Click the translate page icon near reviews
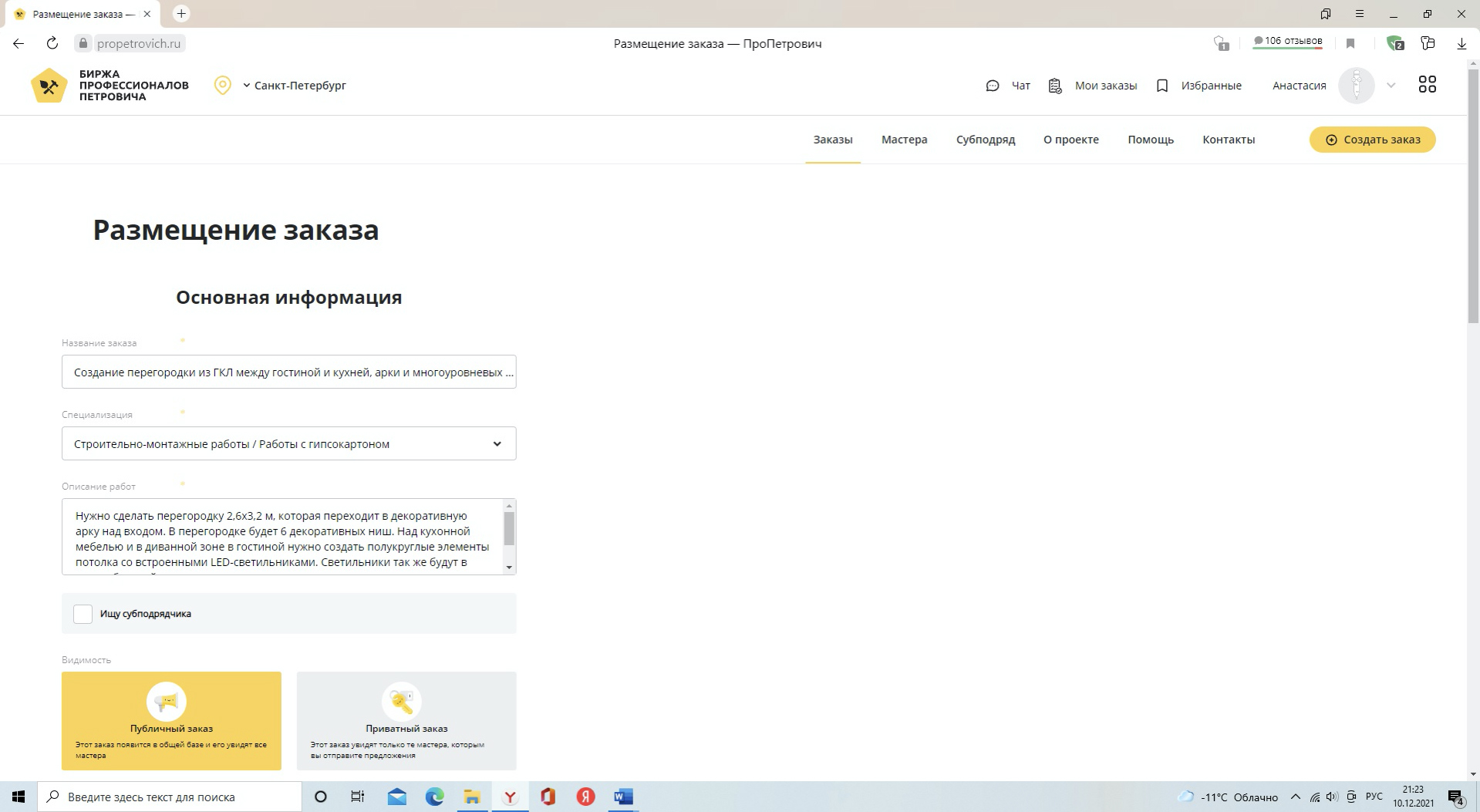1480x812 pixels. 1221,43
